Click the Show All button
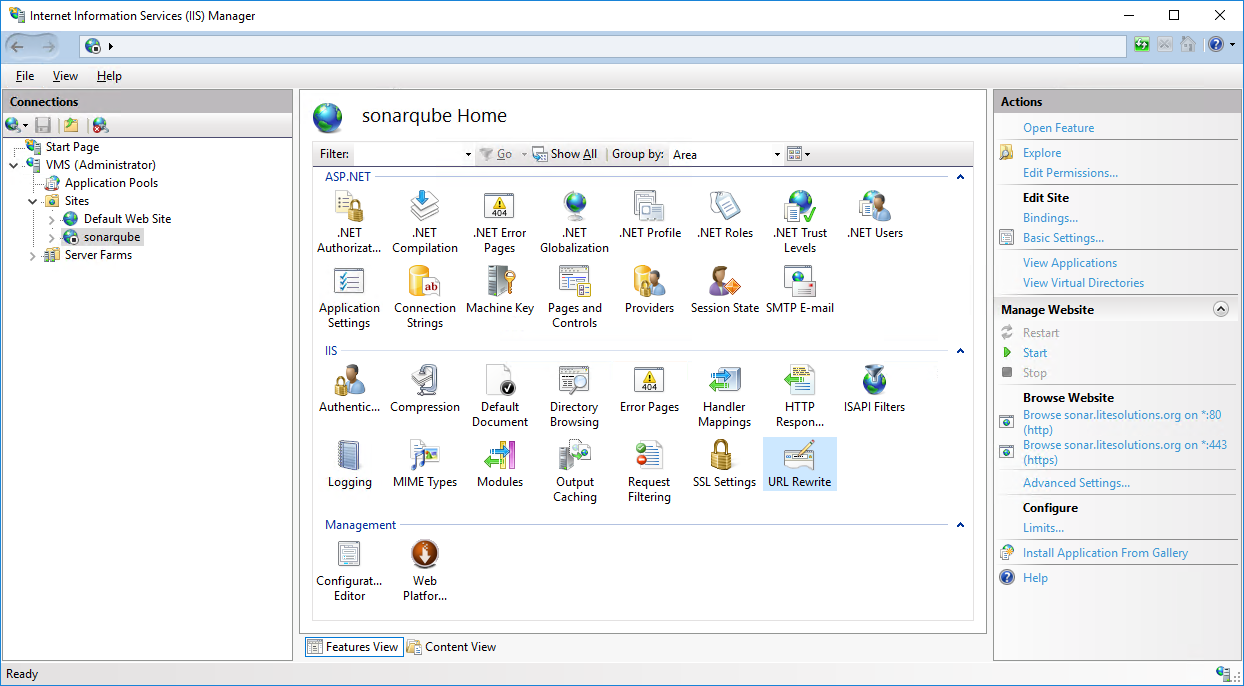The width and height of the screenshot is (1244, 686). click(565, 154)
